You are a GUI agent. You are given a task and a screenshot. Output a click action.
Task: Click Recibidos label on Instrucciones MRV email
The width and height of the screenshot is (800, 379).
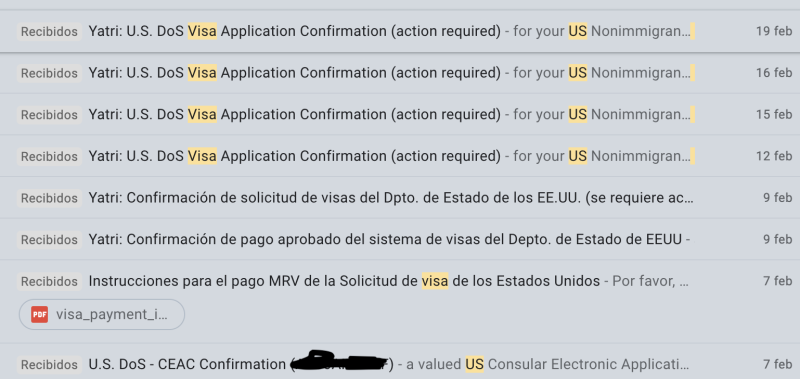coord(49,281)
